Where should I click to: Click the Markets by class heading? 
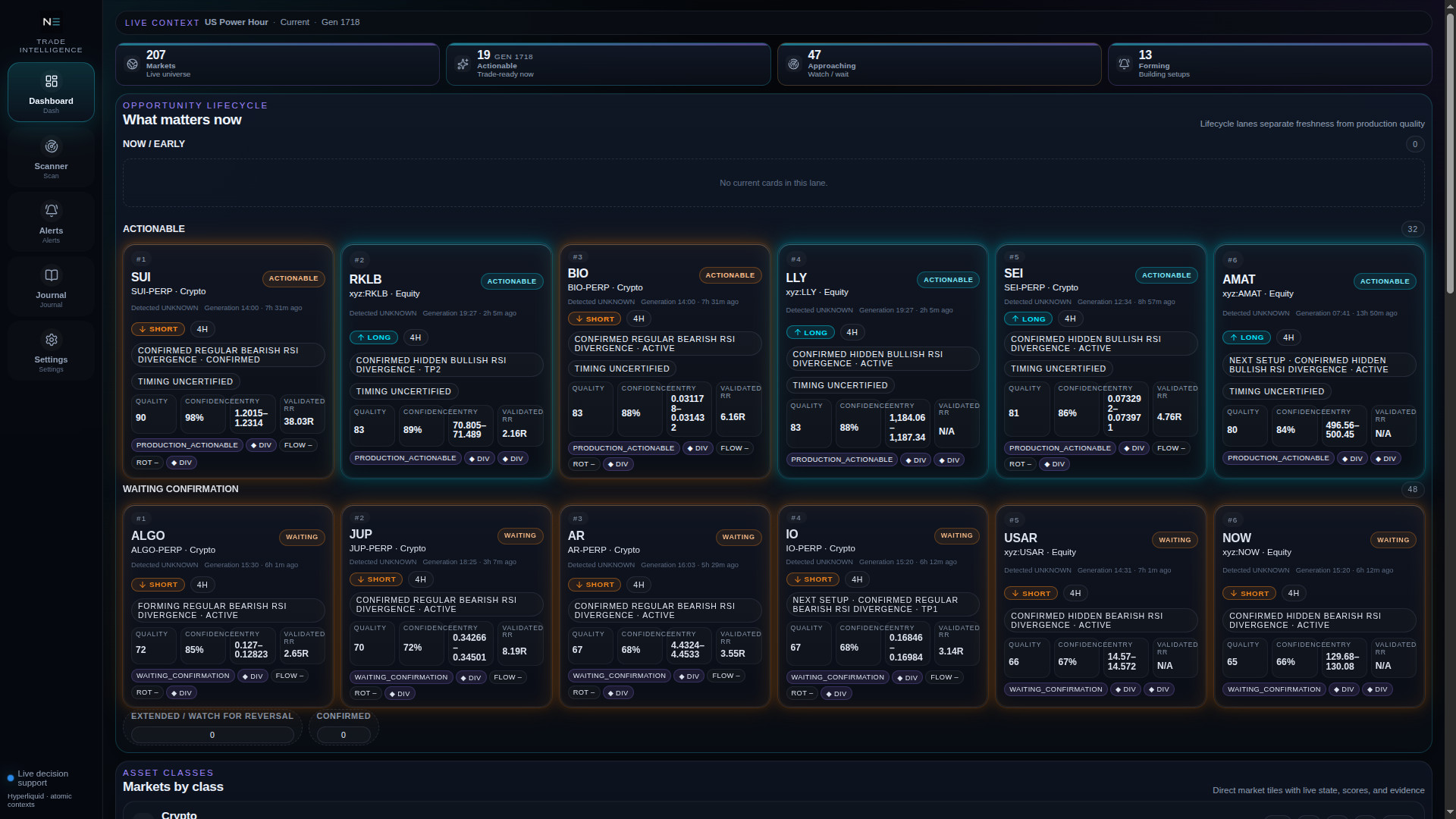click(173, 787)
